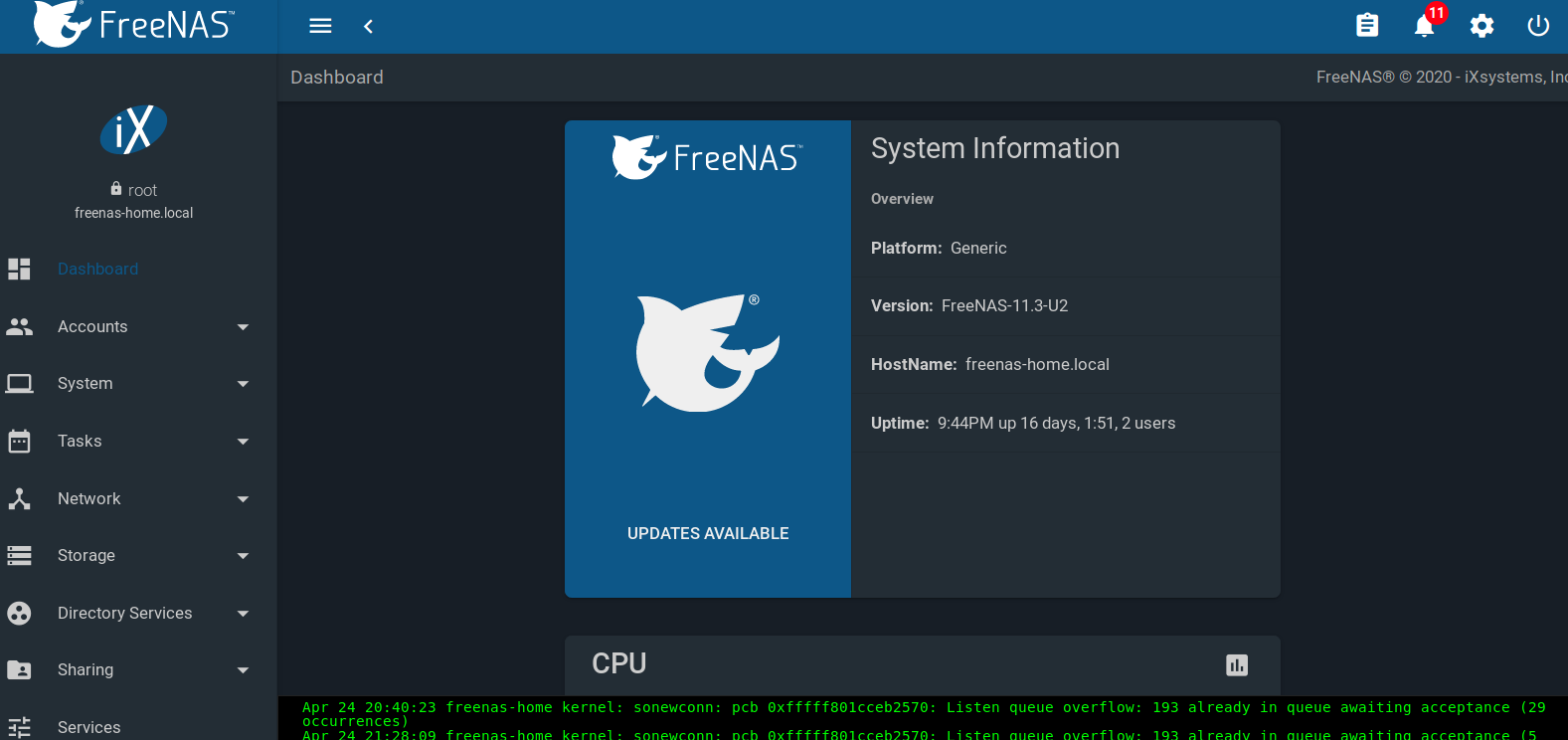The height and width of the screenshot is (740, 1568).
Task: Click the FreeNAS logo in the top bar
Action: [133, 24]
